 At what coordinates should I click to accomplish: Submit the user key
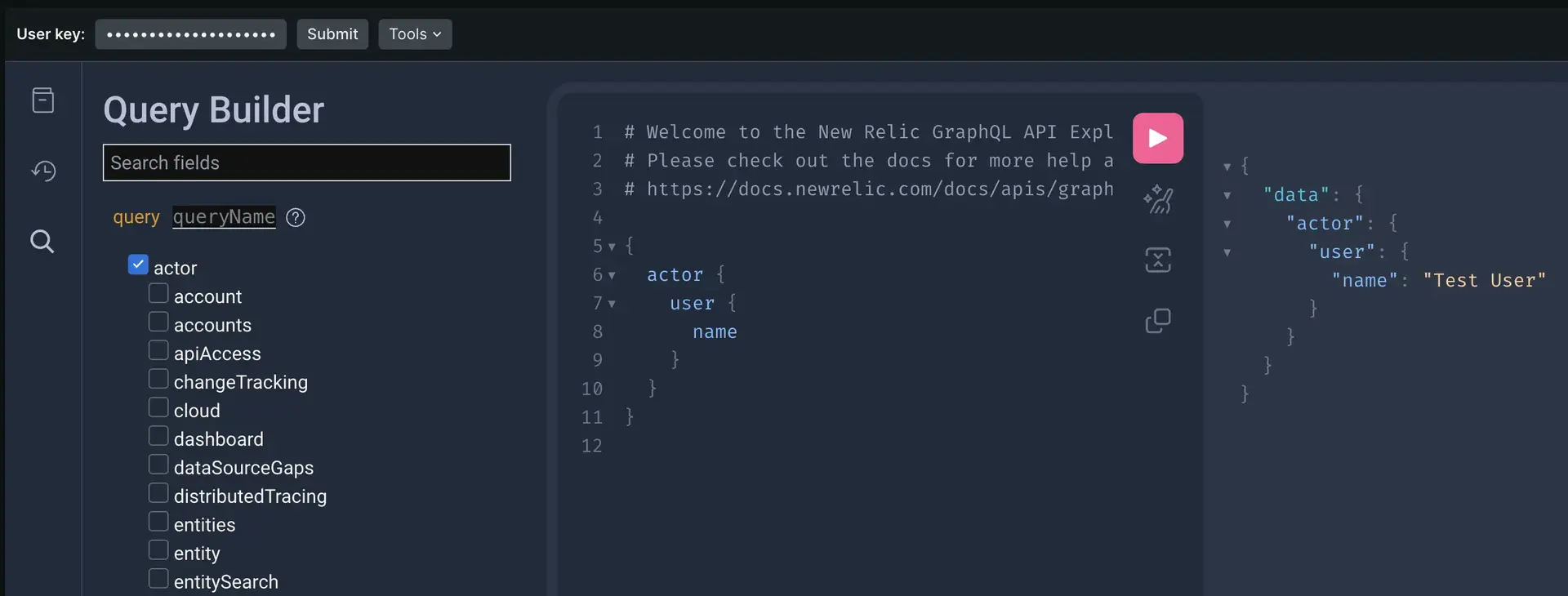(x=332, y=34)
